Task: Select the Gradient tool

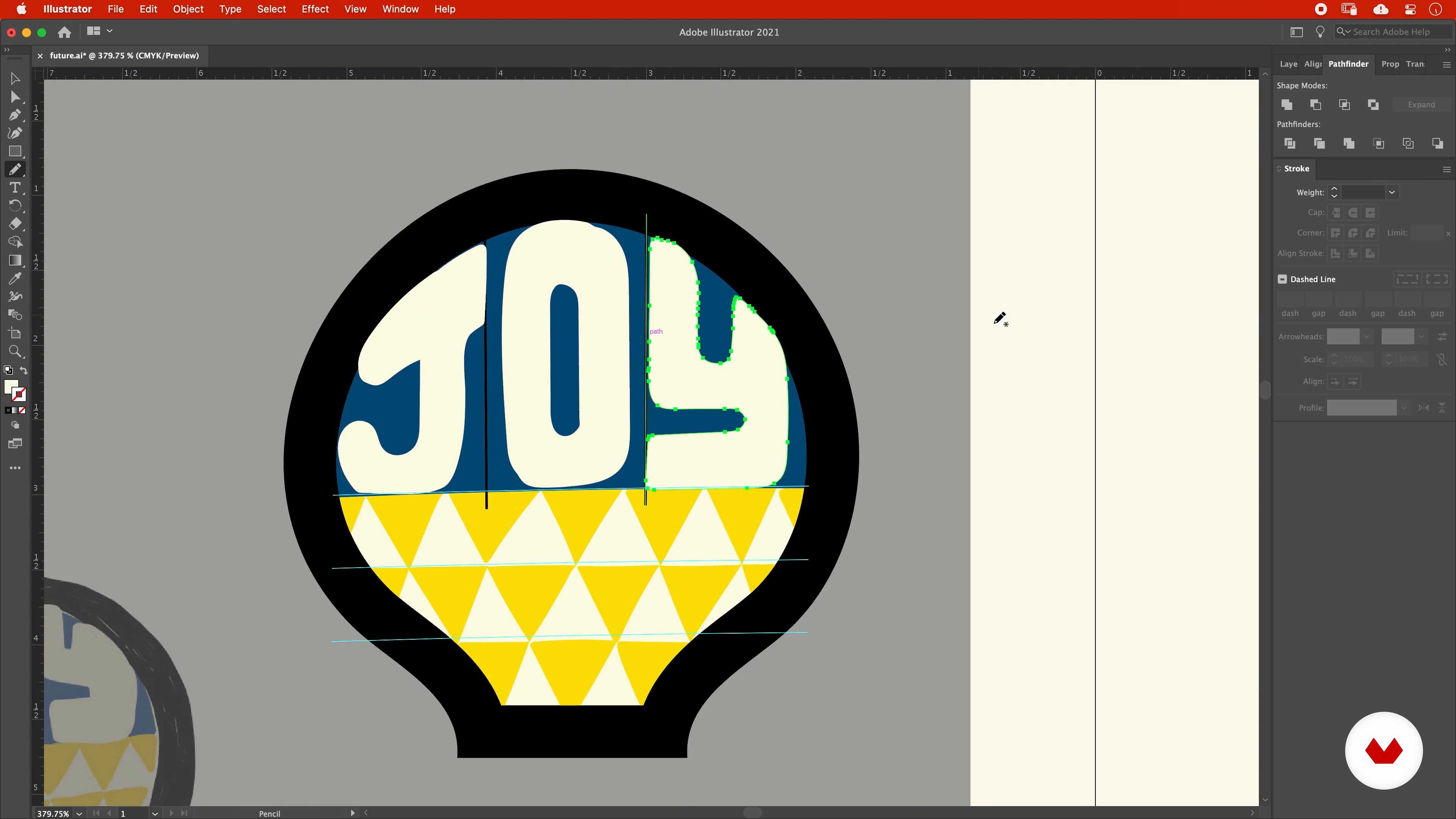Action: coord(15,260)
